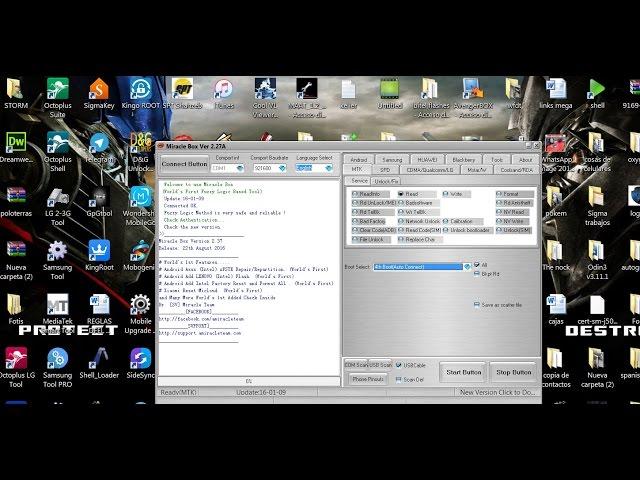Open the Mobile Upgrade desktop shortcut
640x480 pixels.
tap(140, 313)
